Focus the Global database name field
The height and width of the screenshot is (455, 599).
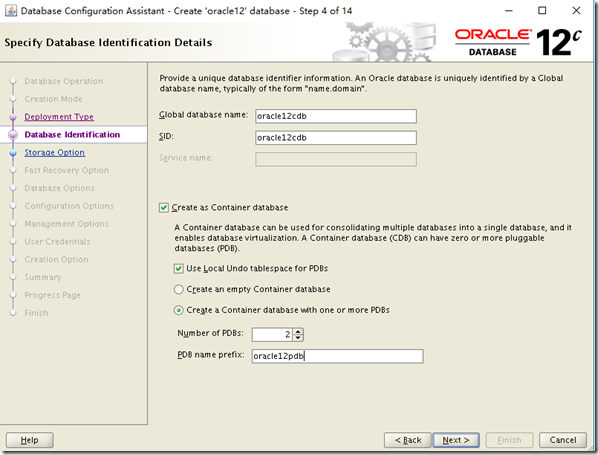click(336, 116)
